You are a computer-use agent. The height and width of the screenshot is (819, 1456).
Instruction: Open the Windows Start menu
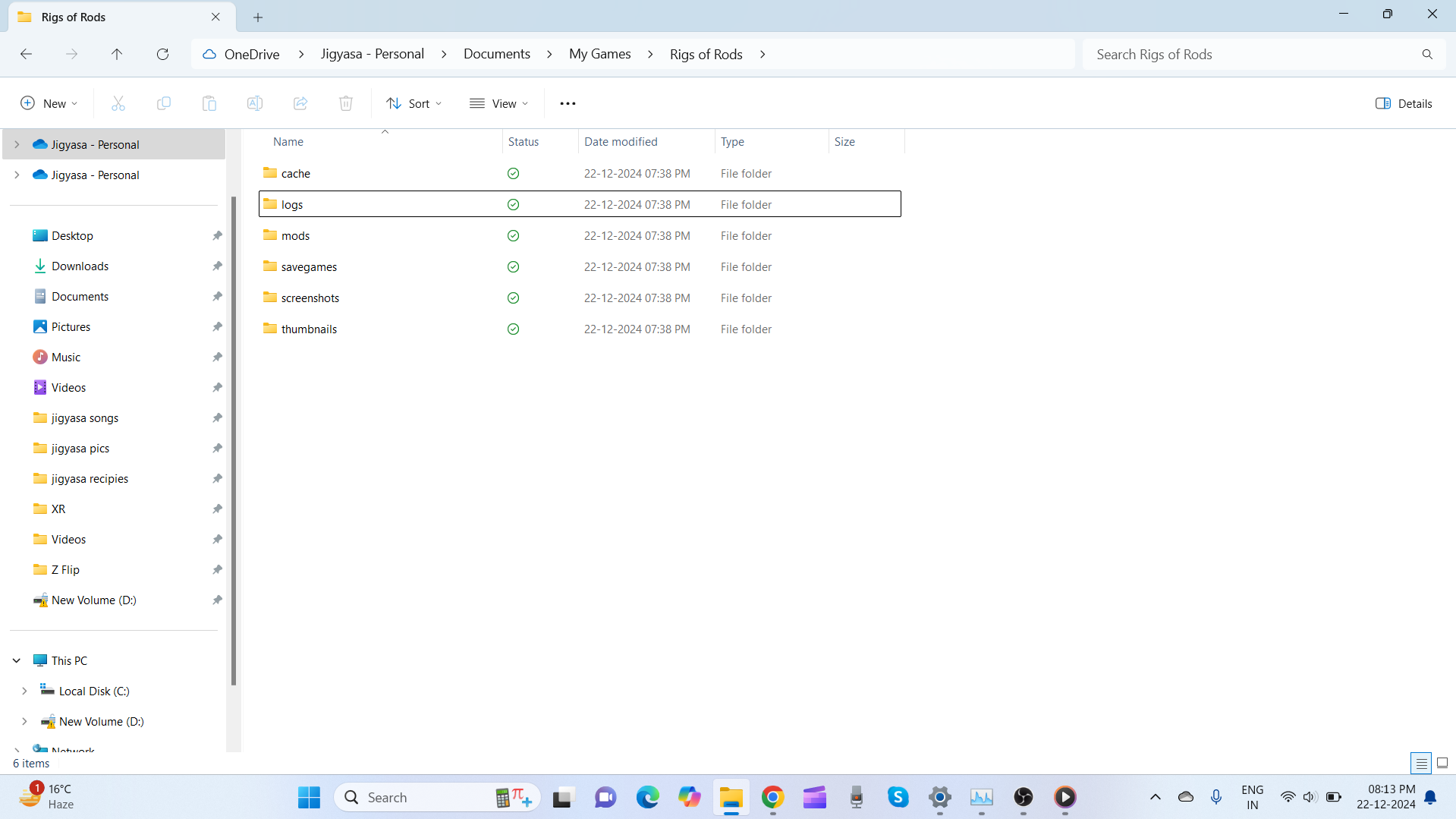[x=309, y=797]
